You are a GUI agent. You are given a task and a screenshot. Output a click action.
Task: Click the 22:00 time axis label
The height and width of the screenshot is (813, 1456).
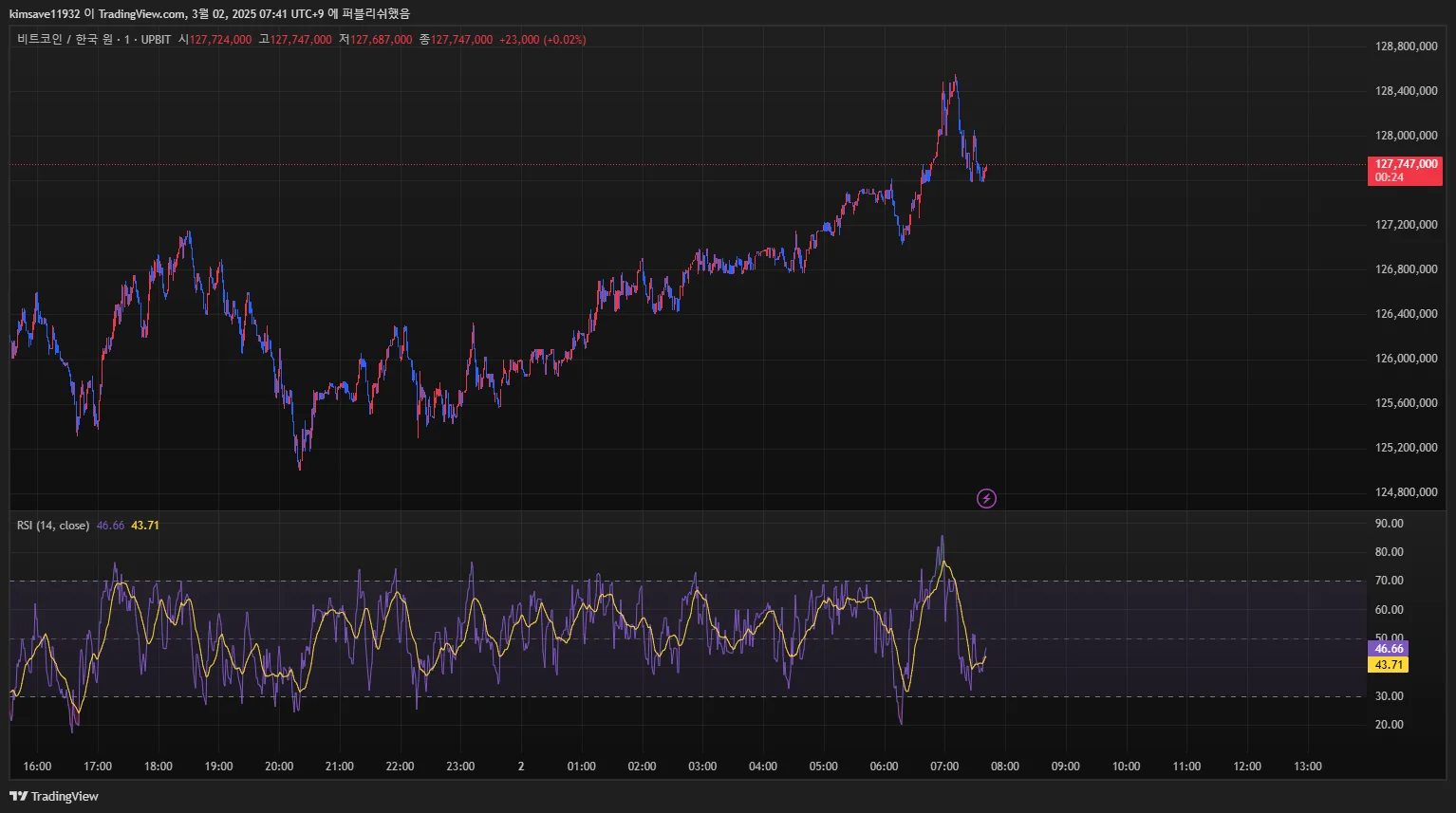(401, 767)
